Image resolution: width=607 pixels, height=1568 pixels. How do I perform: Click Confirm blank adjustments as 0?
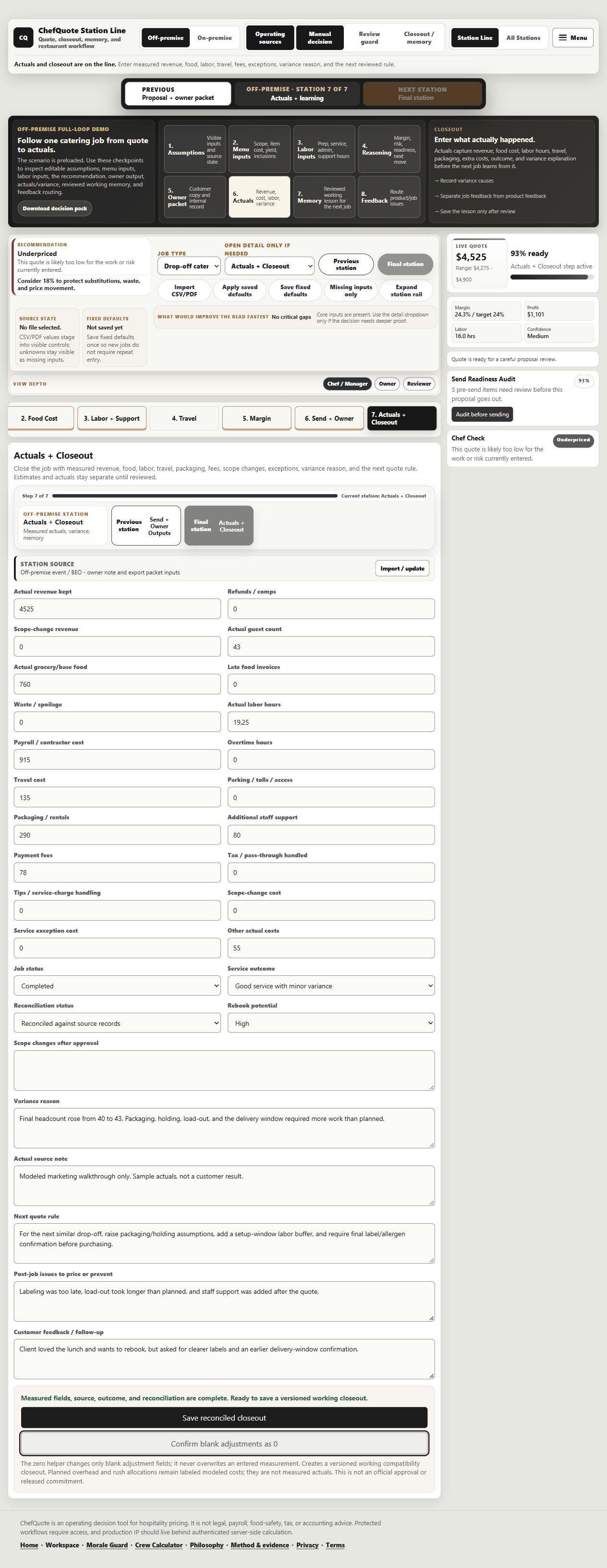coord(224,1443)
